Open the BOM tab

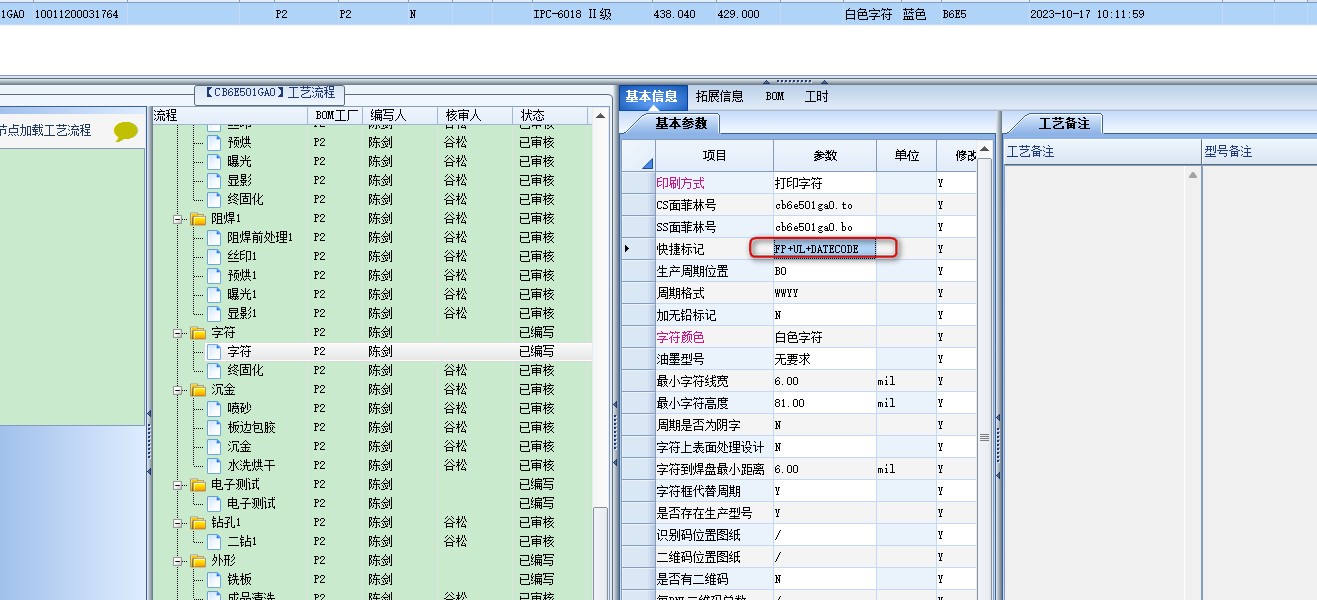point(775,97)
